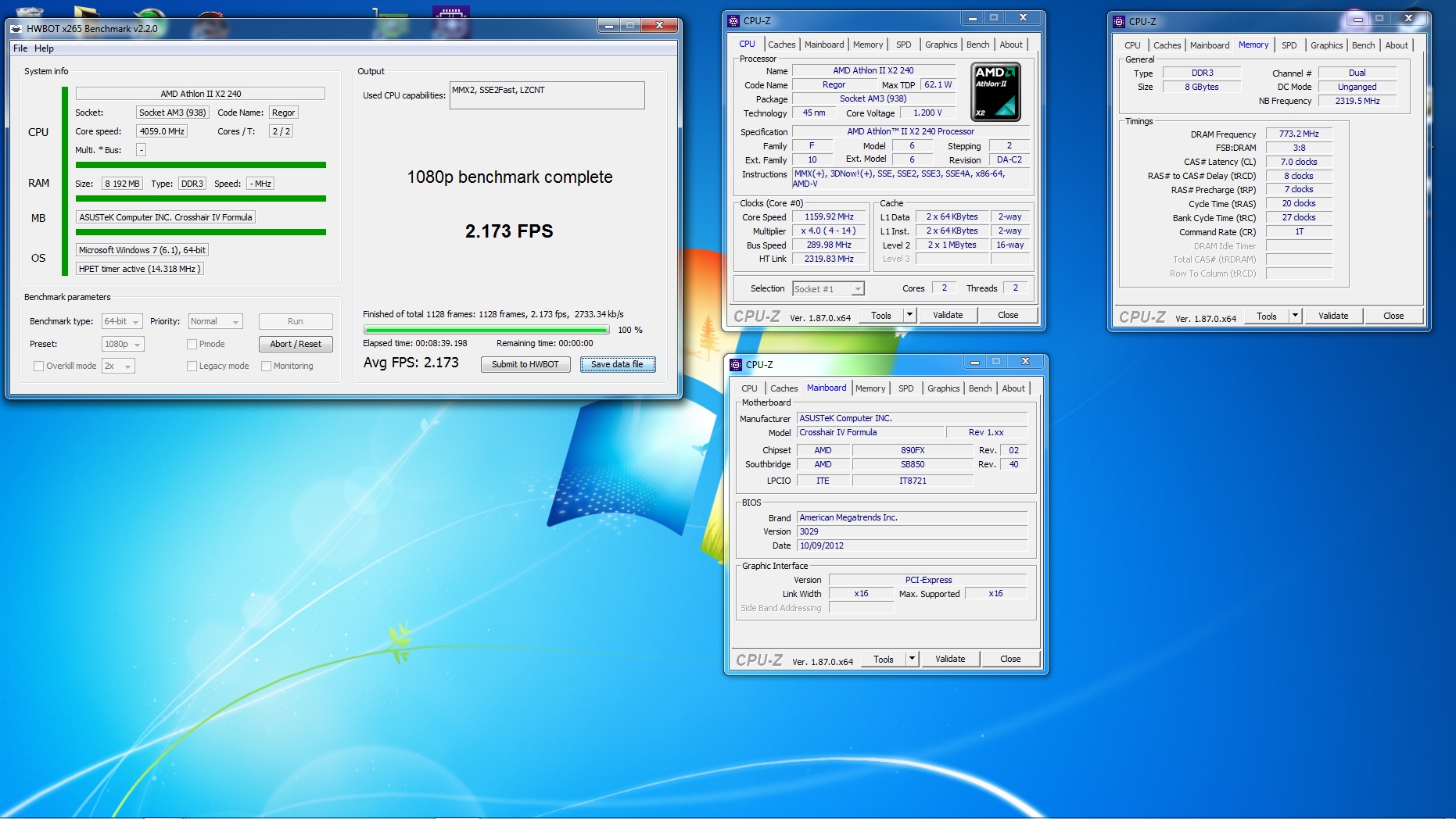This screenshot has width=1456, height=819.
Task: Open Tools dropdown arrow in CPU-Z memory window
Action: [1295, 317]
